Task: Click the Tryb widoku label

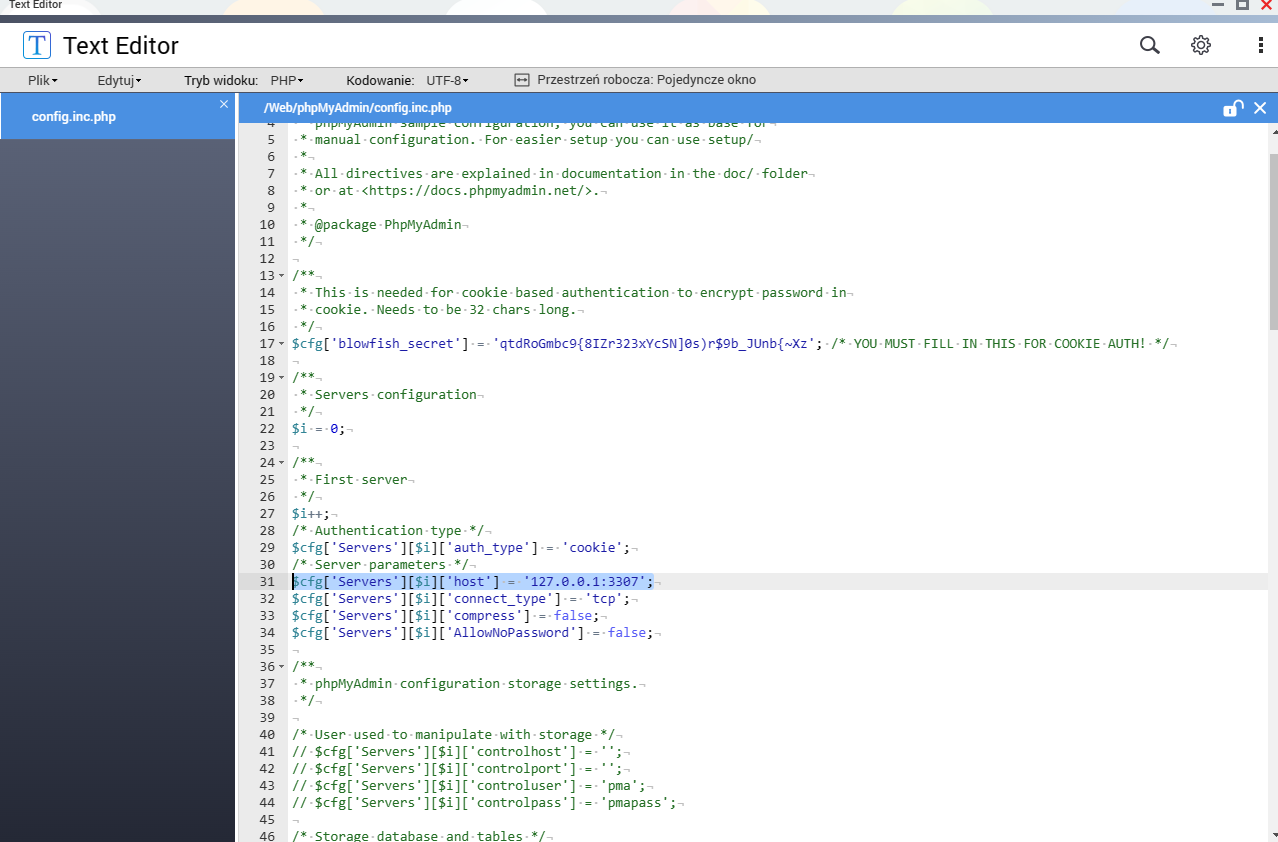Action: click(x=221, y=80)
